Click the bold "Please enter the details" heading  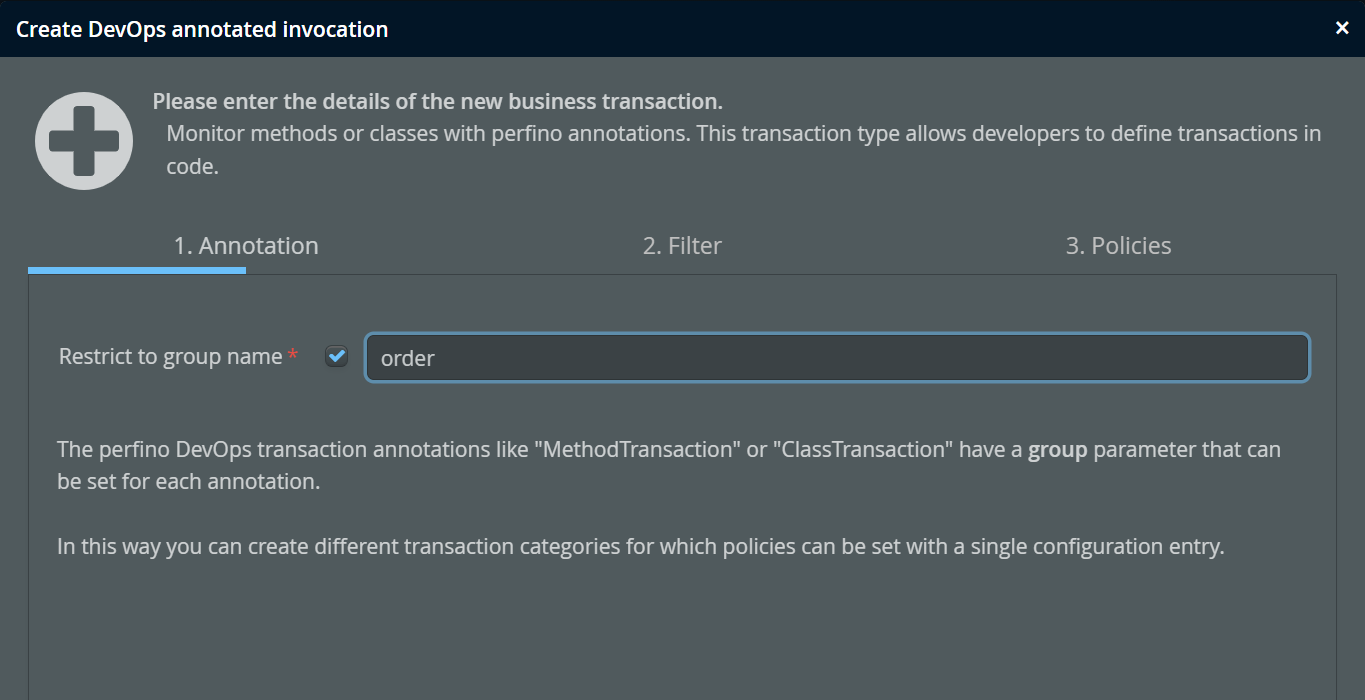(437, 102)
